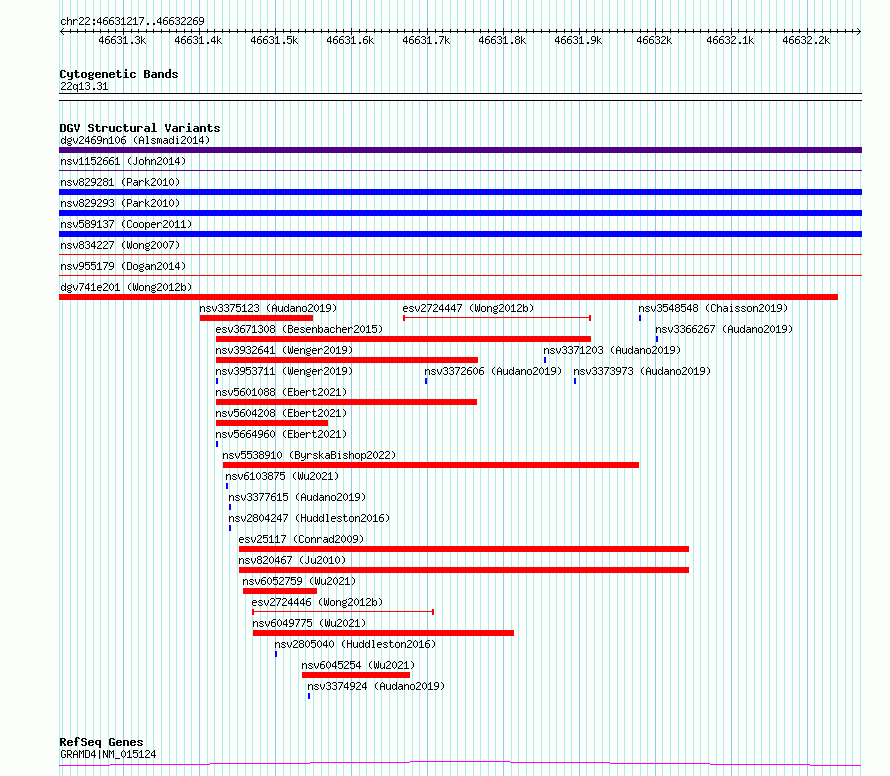Click the dgv2469n106 (Alsmadi2014) variant label
Screen dimensions: 890x776
point(135,140)
